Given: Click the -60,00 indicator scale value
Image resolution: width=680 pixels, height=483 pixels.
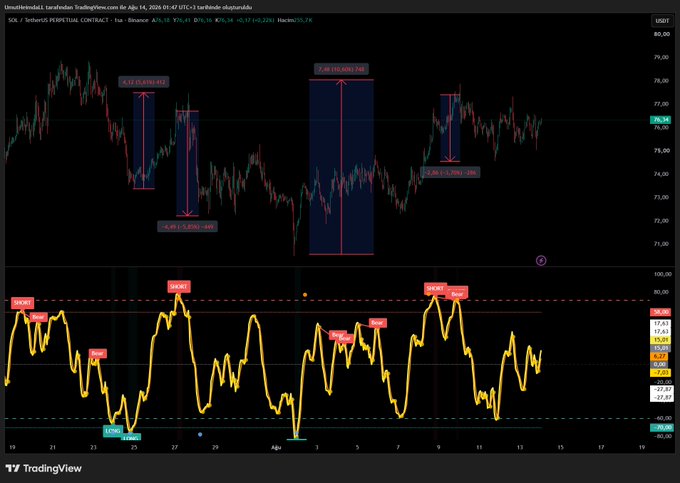Looking at the screenshot, I should [x=662, y=418].
